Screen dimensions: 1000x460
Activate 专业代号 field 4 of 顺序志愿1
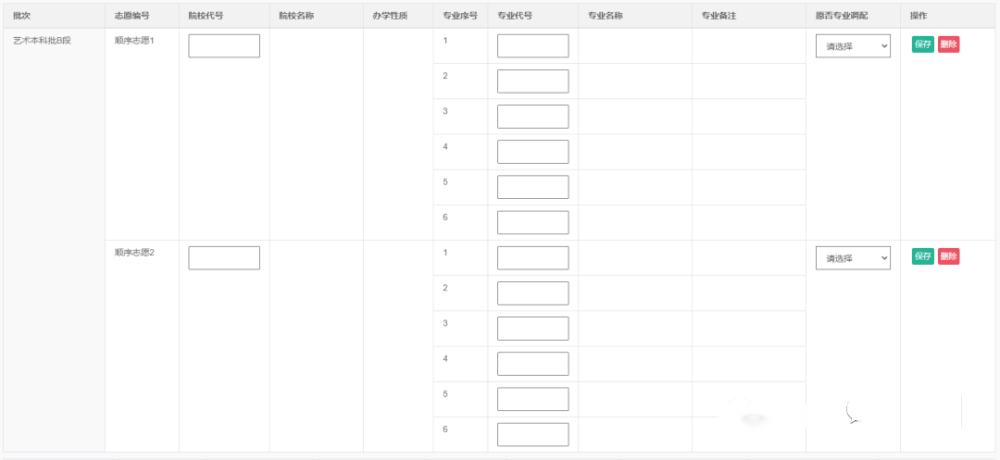click(x=533, y=152)
